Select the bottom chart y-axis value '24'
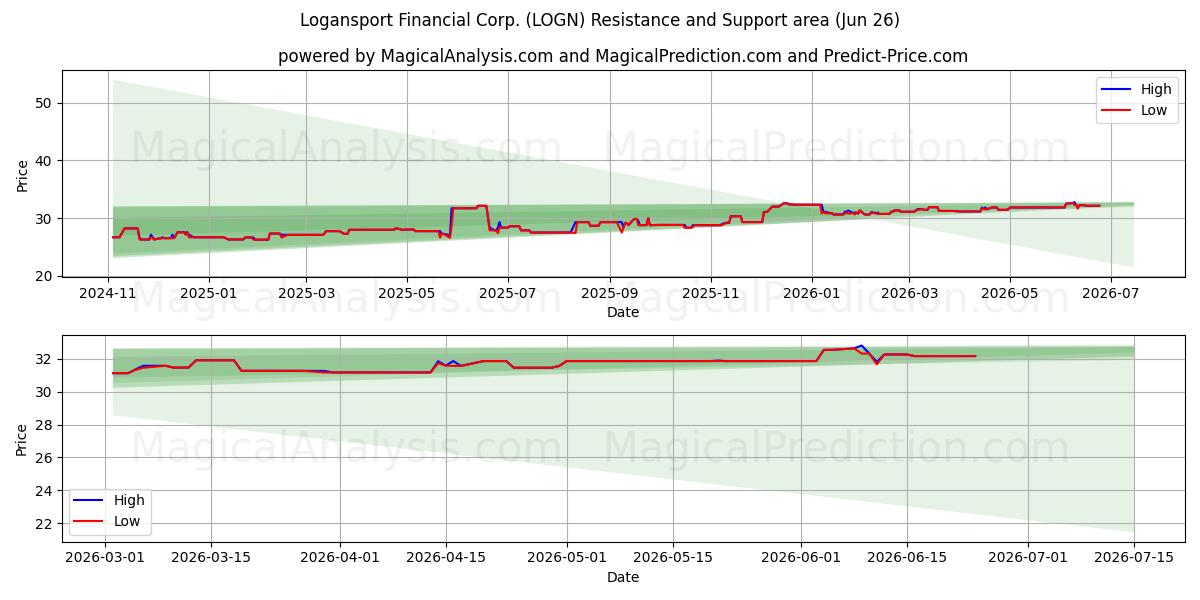The width and height of the screenshot is (1200, 600). click(45, 491)
